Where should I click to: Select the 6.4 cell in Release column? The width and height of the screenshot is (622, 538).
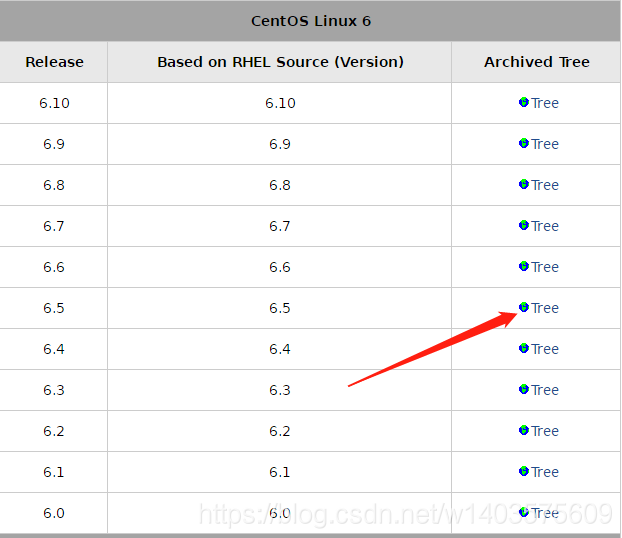coord(54,349)
